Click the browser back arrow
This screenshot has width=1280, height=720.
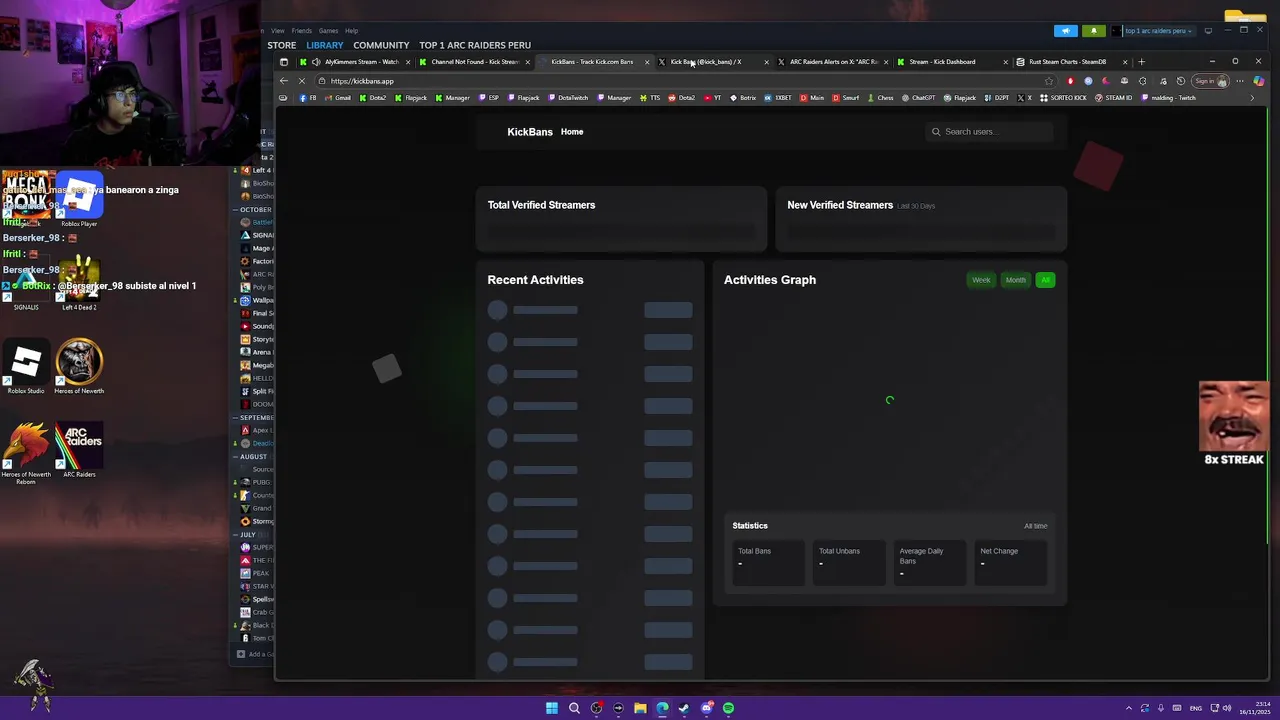[285, 81]
